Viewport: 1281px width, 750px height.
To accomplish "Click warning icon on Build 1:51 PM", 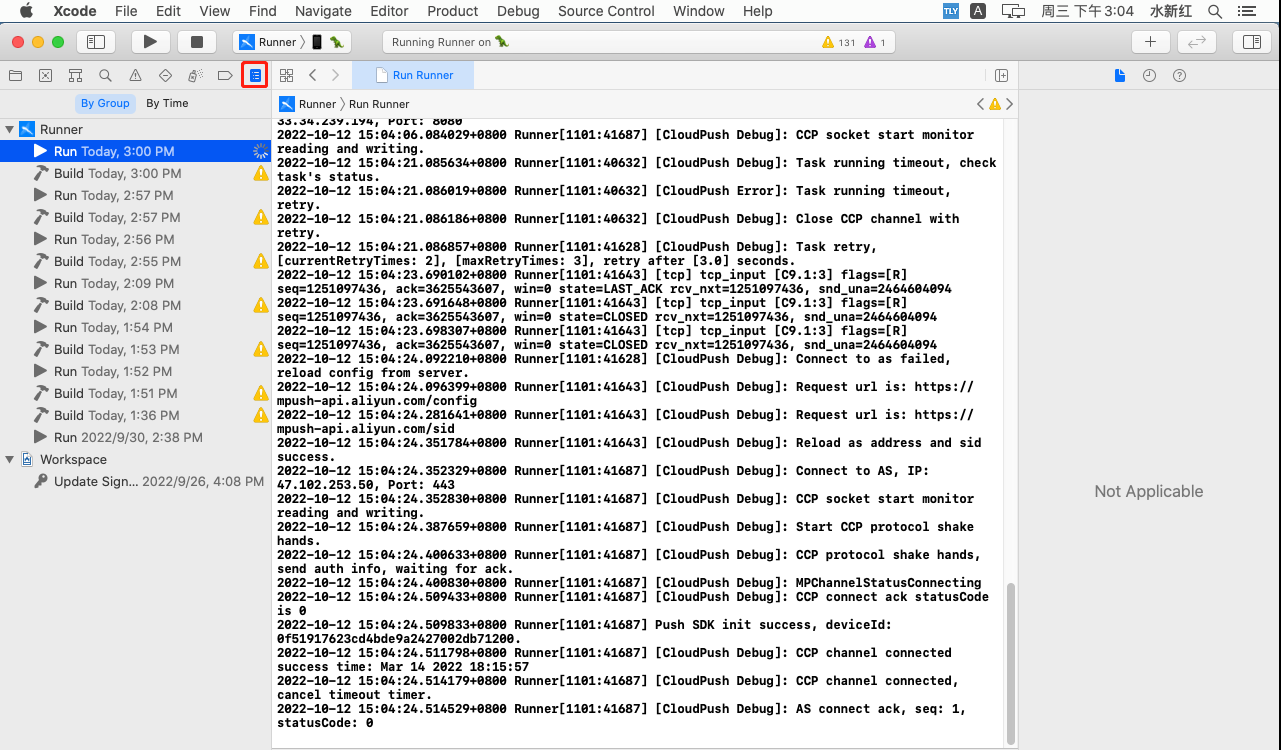I will [x=260, y=393].
